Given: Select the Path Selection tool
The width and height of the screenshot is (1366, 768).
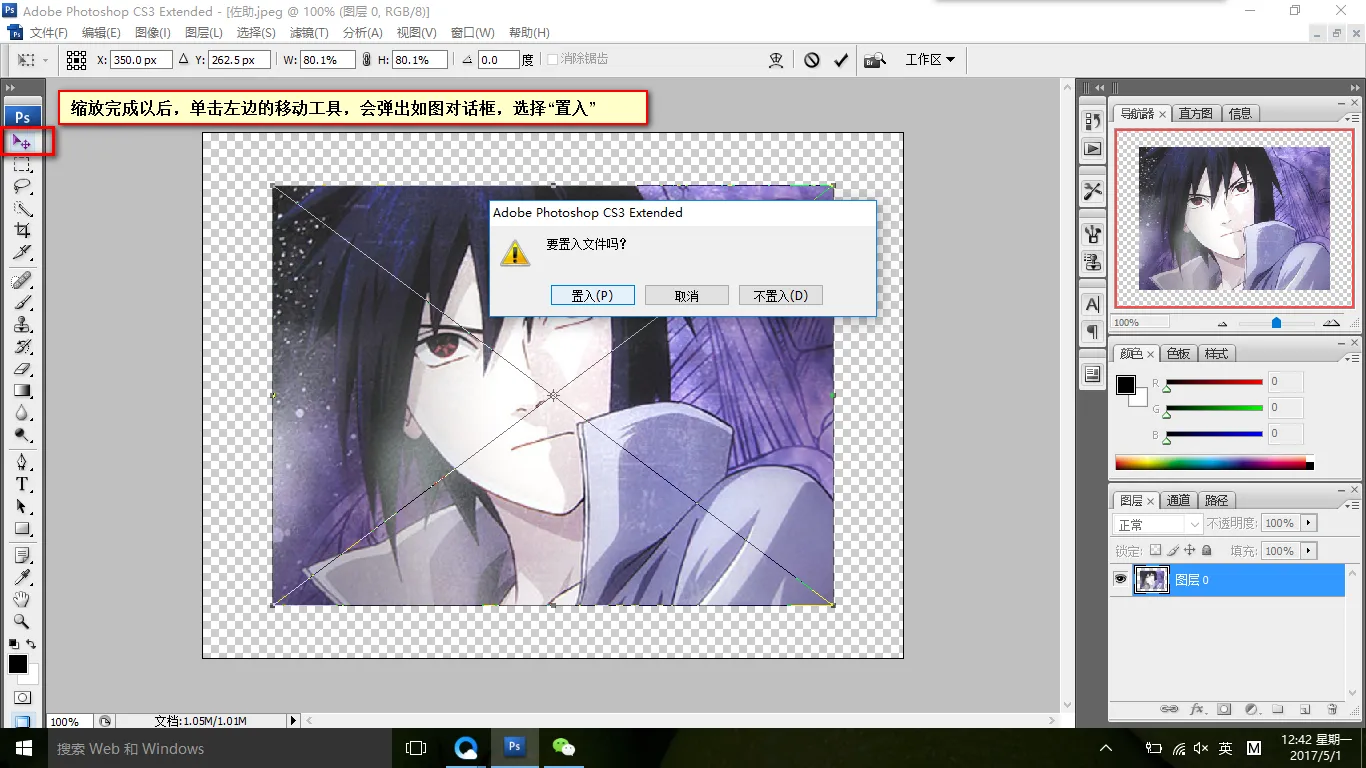Looking at the screenshot, I should (22, 506).
